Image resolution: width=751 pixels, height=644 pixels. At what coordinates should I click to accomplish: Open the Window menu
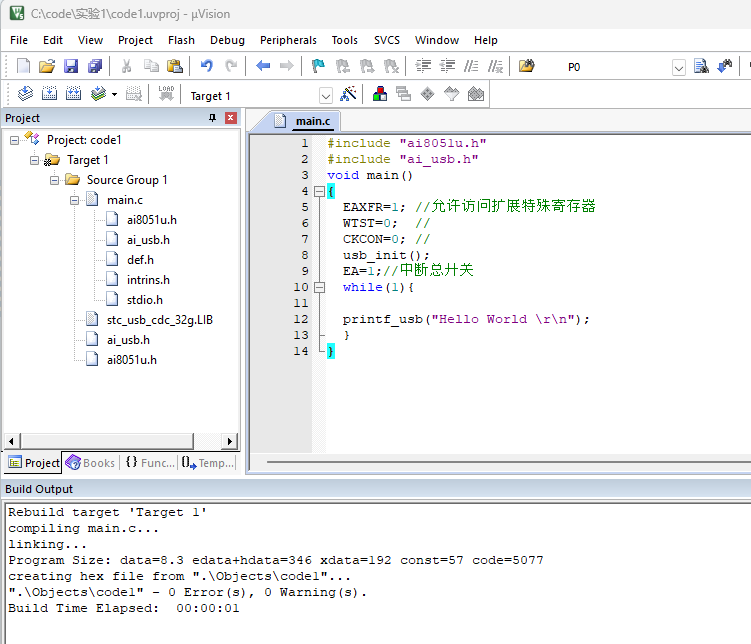pos(437,40)
